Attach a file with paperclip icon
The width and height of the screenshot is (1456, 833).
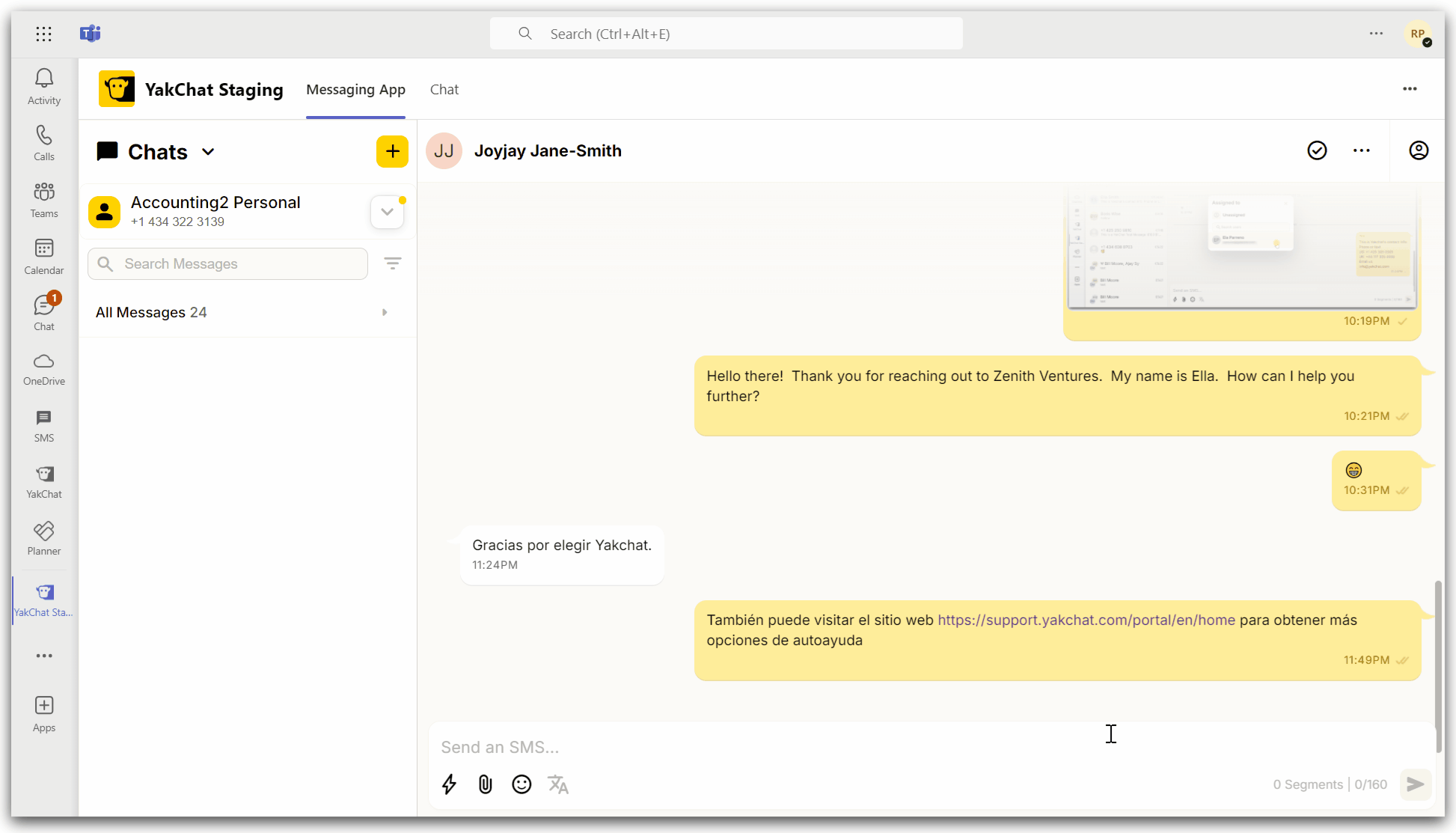click(x=486, y=784)
